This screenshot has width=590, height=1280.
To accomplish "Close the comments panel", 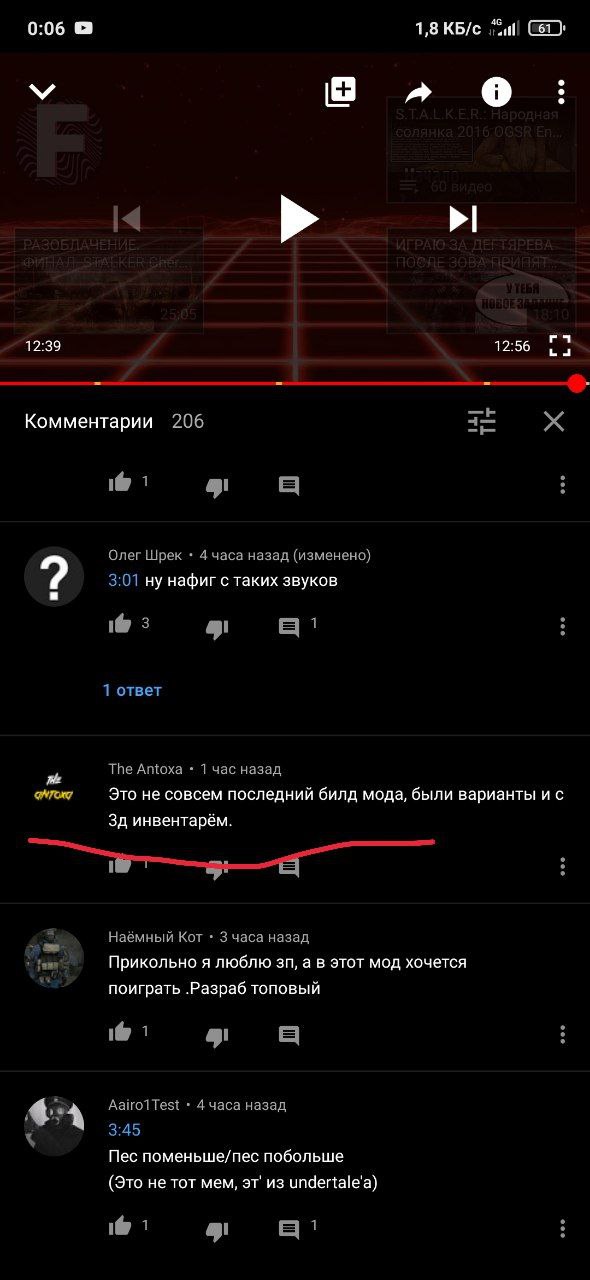I will pos(554,421).
